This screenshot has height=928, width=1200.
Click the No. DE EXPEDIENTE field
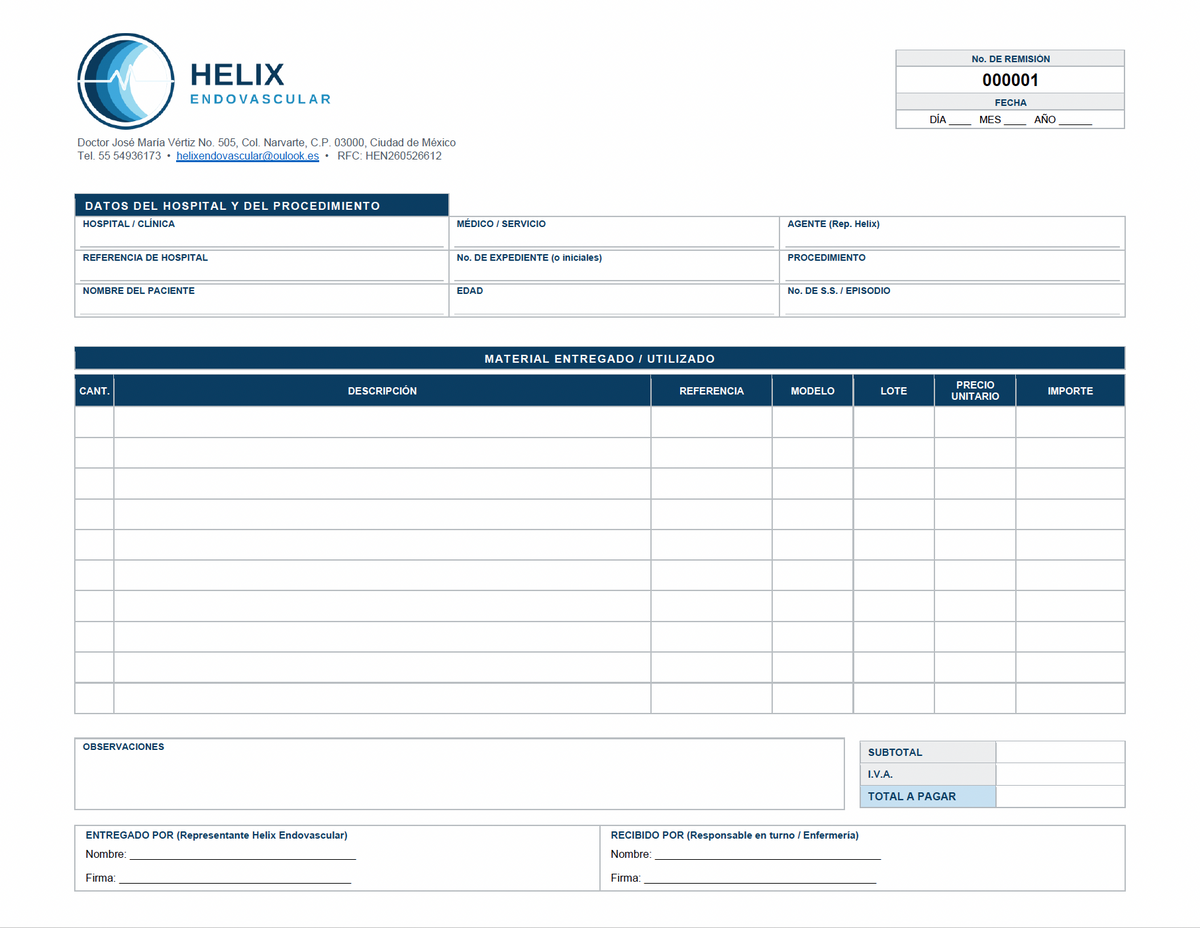pyautogui.click(x=614, y=267)
